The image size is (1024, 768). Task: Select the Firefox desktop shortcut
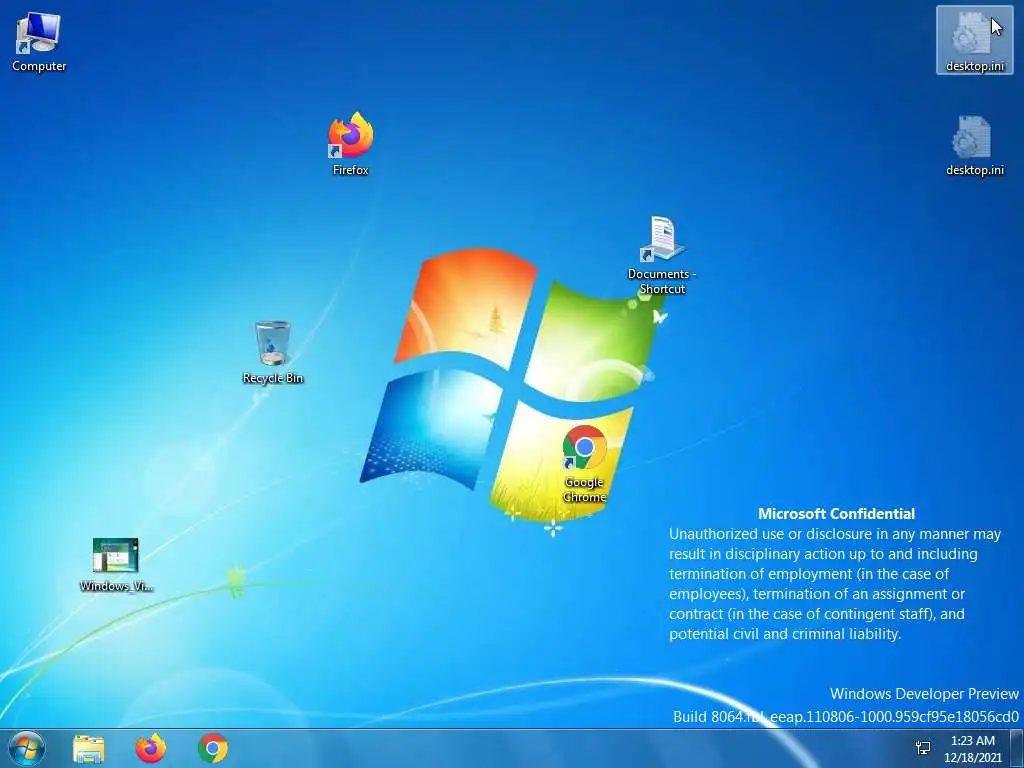coord(351,144)
